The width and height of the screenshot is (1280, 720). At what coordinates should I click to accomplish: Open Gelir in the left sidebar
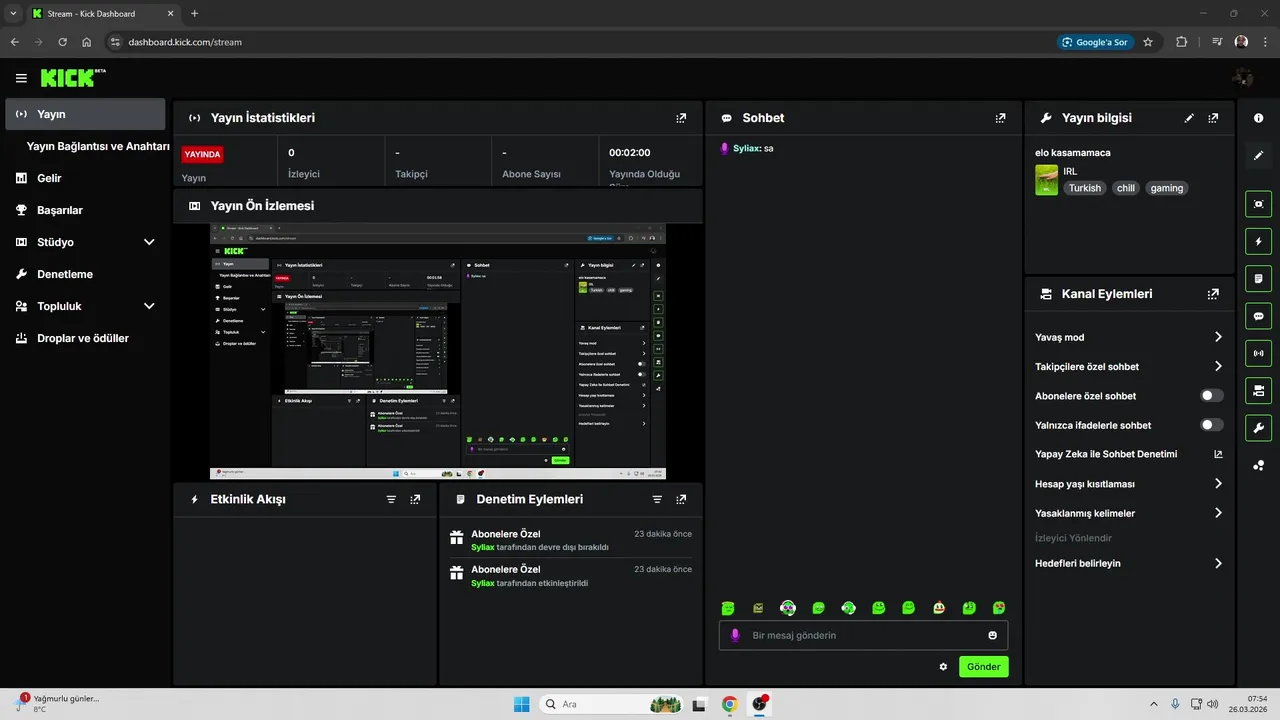(x=85, y=178)
